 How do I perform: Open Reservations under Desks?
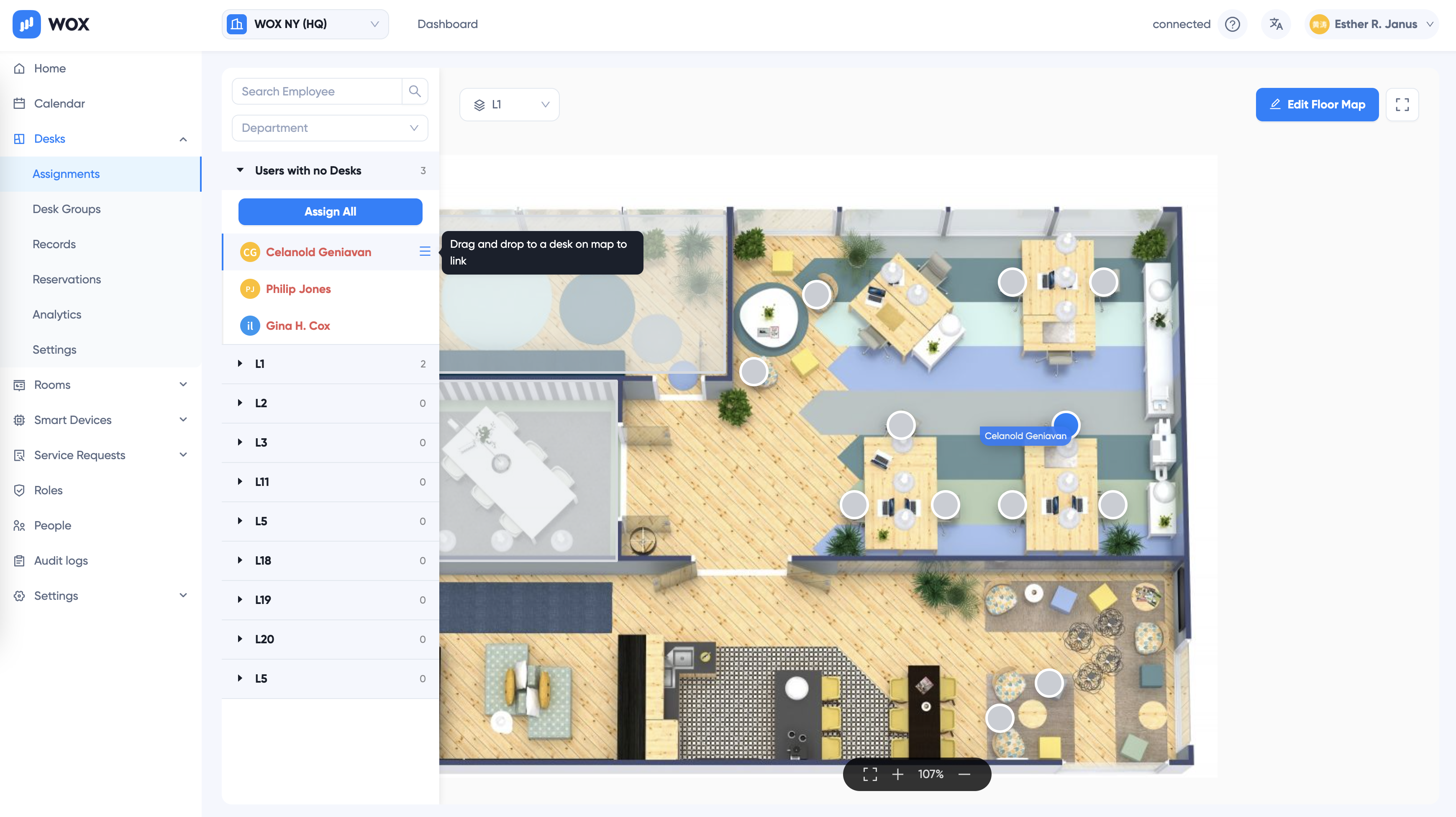coord(100,279)
